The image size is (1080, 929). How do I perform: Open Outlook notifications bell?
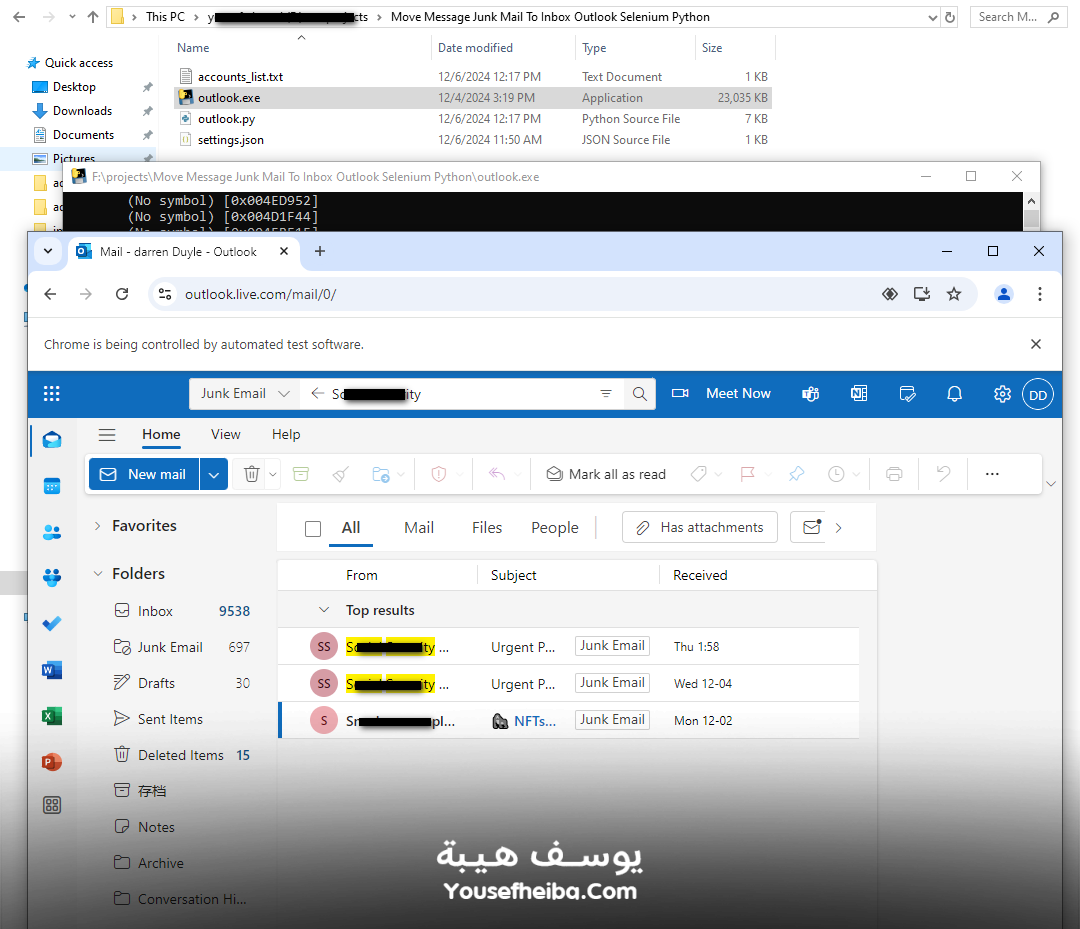pyautogui.click(x=954, y=393)
